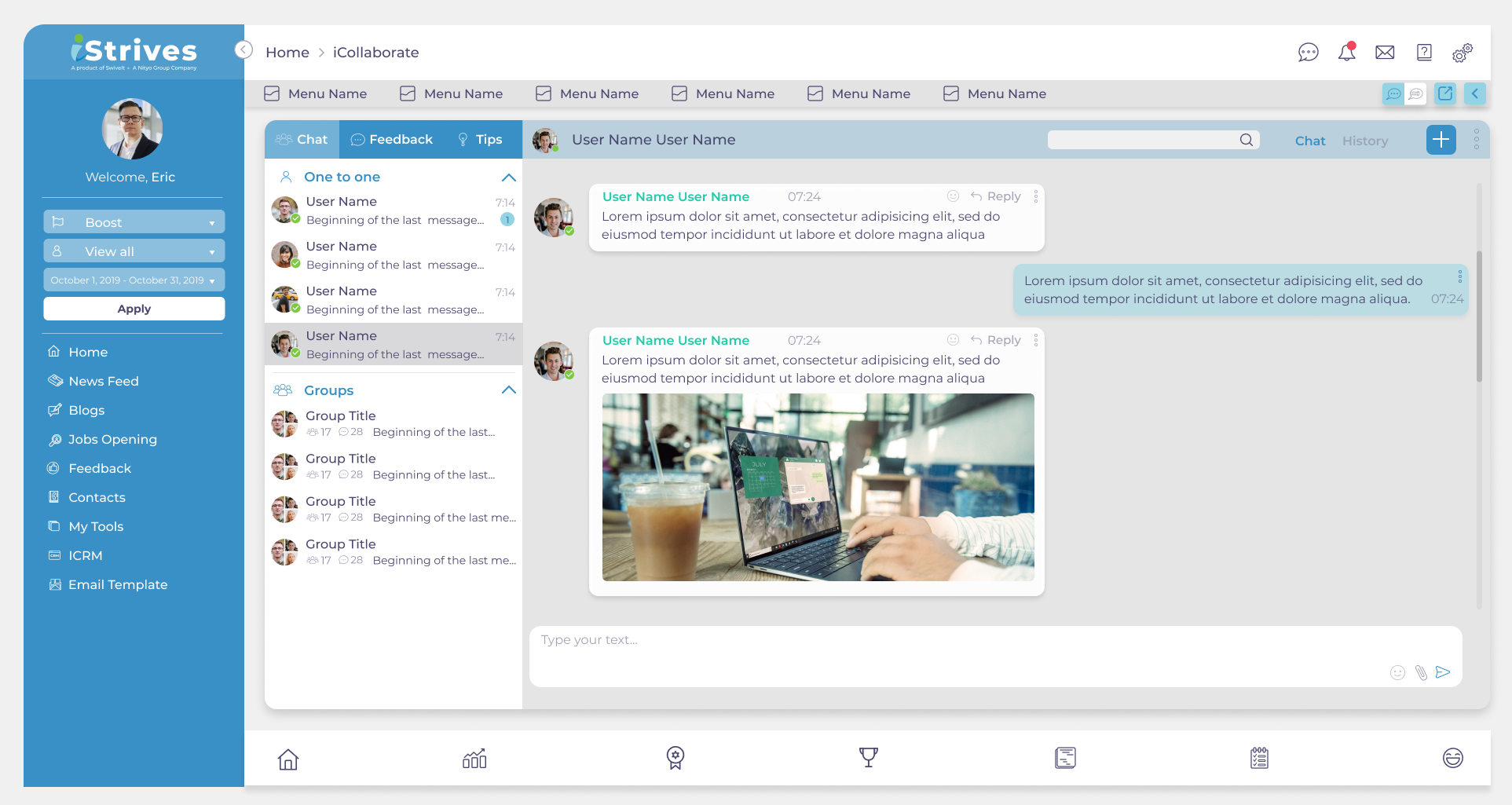Send message with paper plane icon
This screenshot has height=805, width=1512.
(1443, 672)
